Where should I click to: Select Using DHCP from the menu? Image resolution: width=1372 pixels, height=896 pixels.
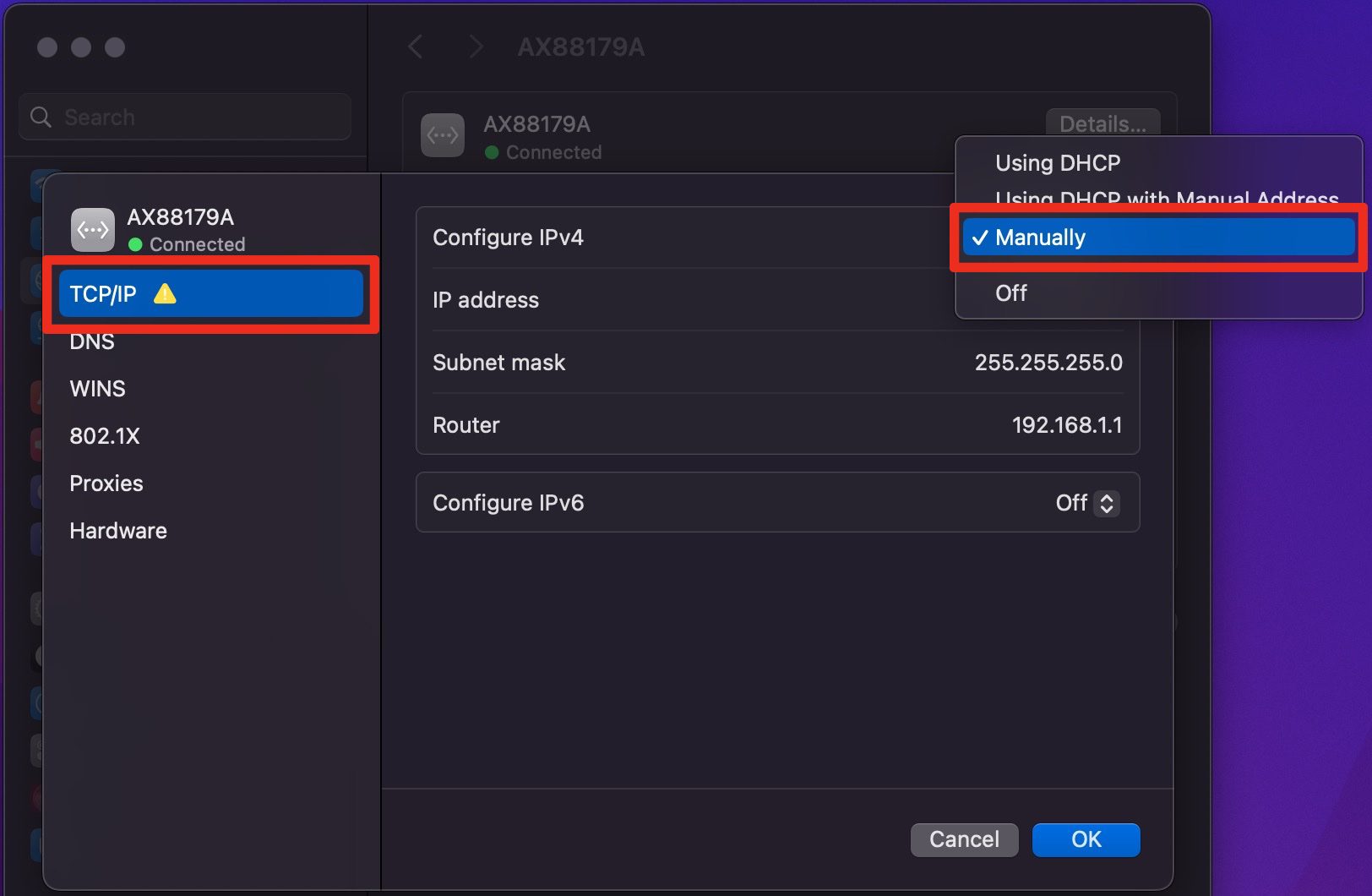(x=1057, y=162)
